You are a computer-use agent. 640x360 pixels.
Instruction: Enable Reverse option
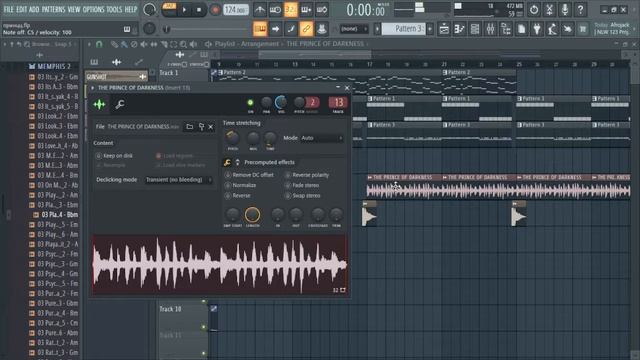238,196
